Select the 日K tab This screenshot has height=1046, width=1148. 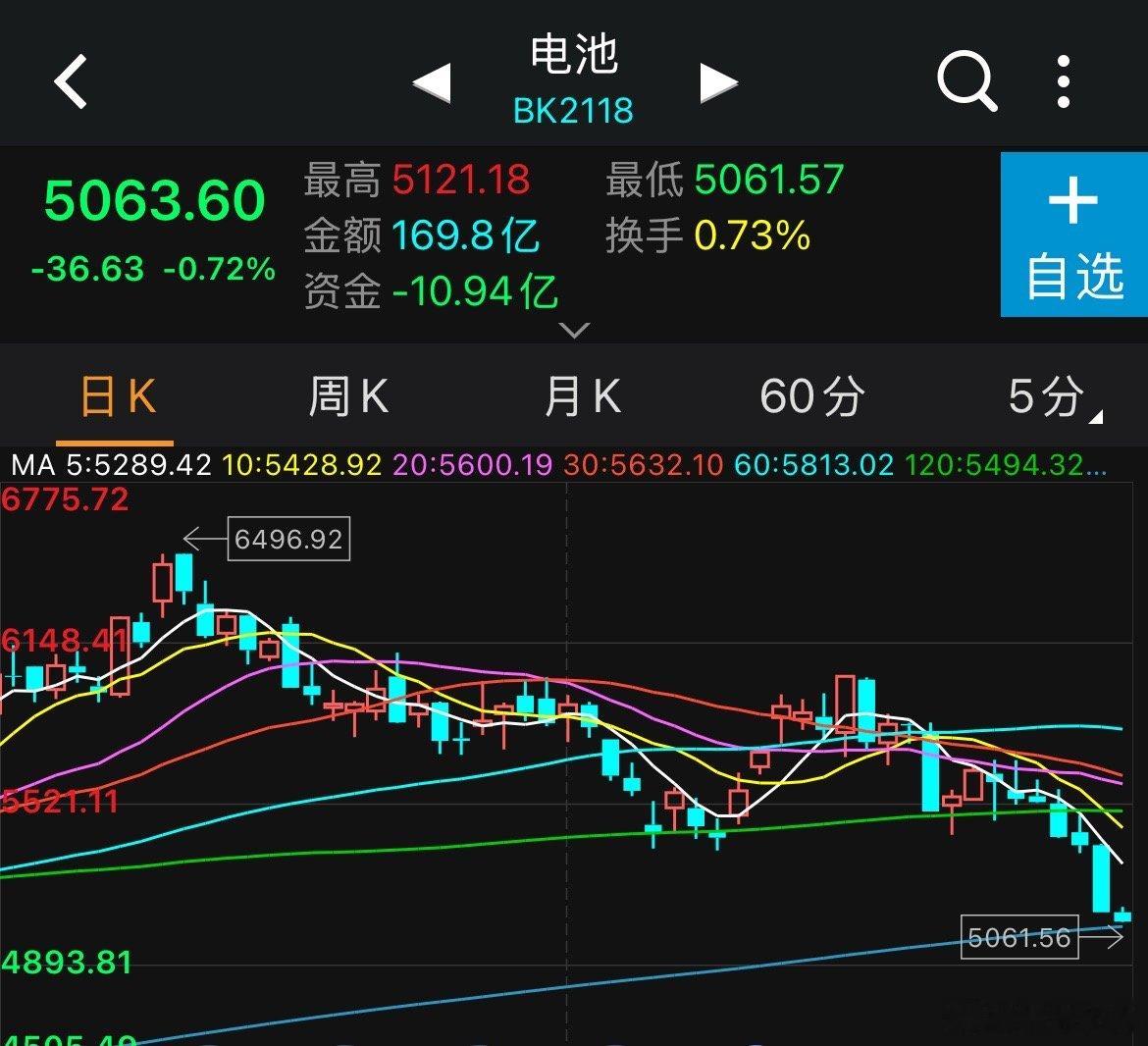[x=117, y=396]
